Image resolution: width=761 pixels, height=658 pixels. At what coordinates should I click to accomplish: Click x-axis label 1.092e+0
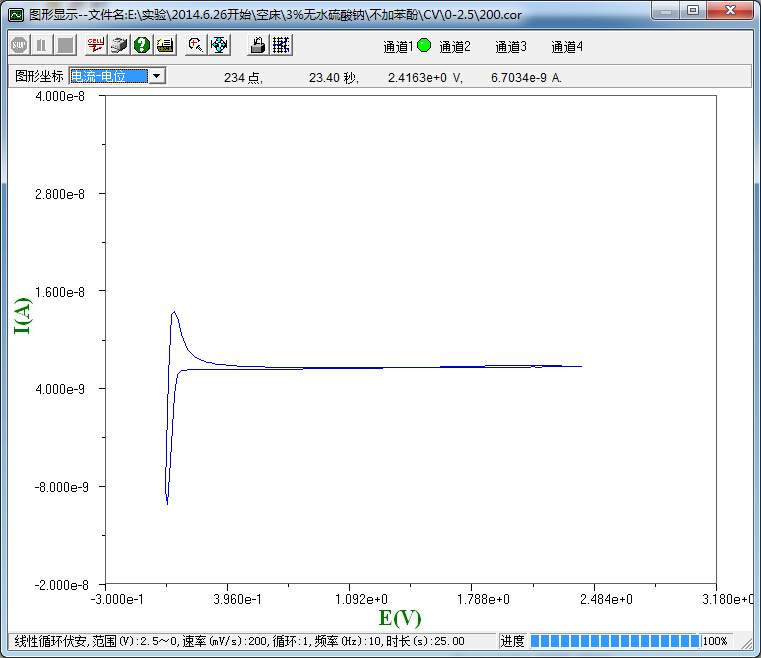[361, 599]
